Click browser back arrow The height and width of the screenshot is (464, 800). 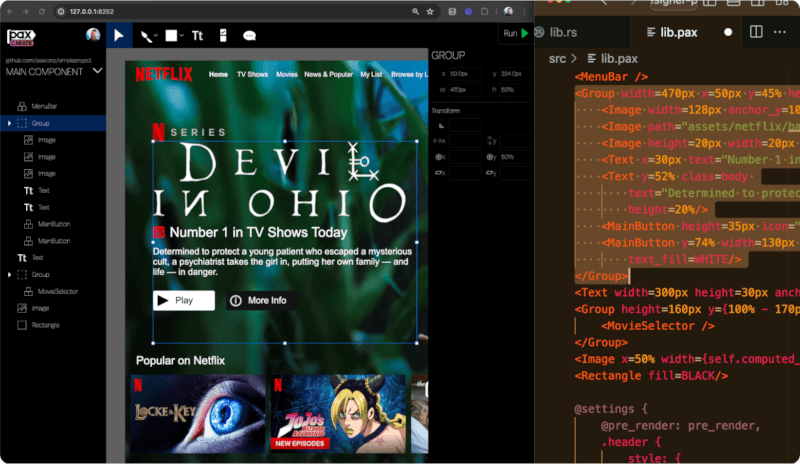point(10,11)
